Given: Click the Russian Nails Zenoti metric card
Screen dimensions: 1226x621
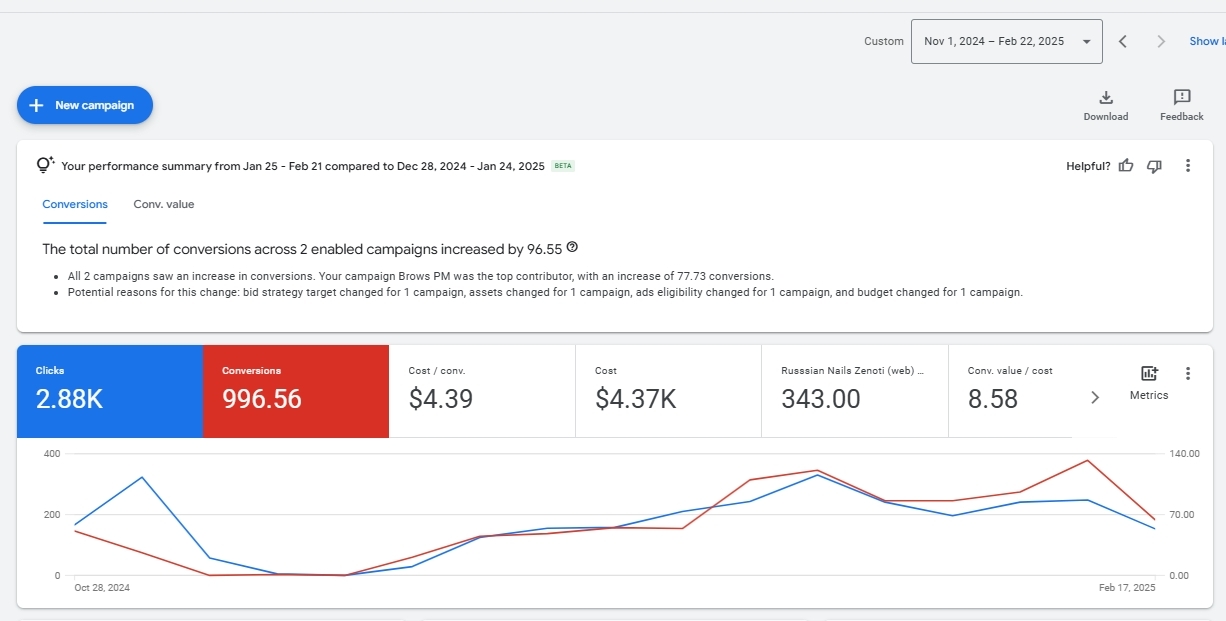Looking at the screenshot, I should point(854,391).
